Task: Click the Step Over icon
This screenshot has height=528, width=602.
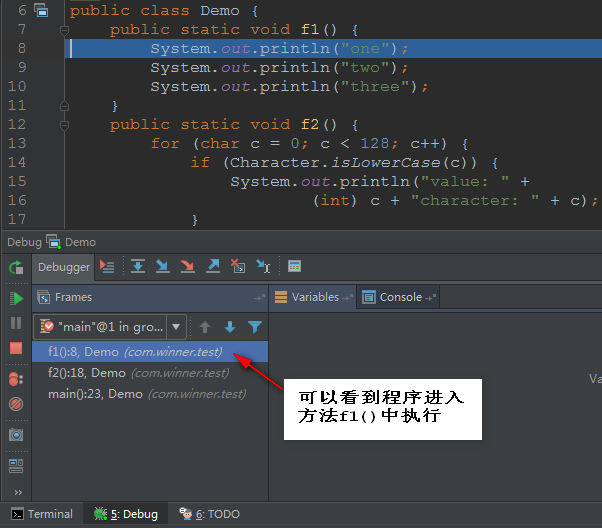Action: 138,266
